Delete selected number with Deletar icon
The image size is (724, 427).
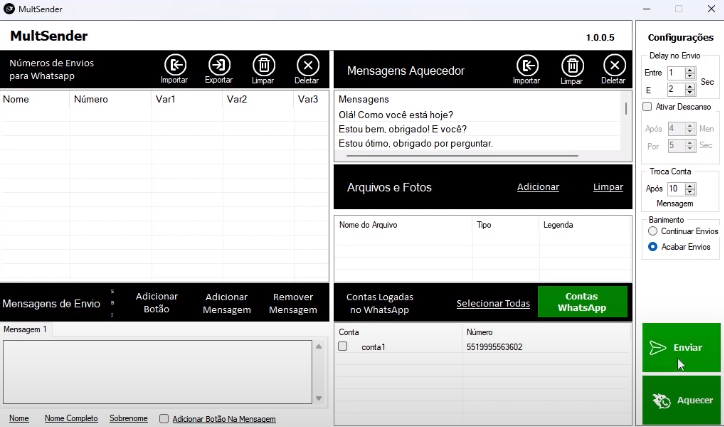(308, 69)
